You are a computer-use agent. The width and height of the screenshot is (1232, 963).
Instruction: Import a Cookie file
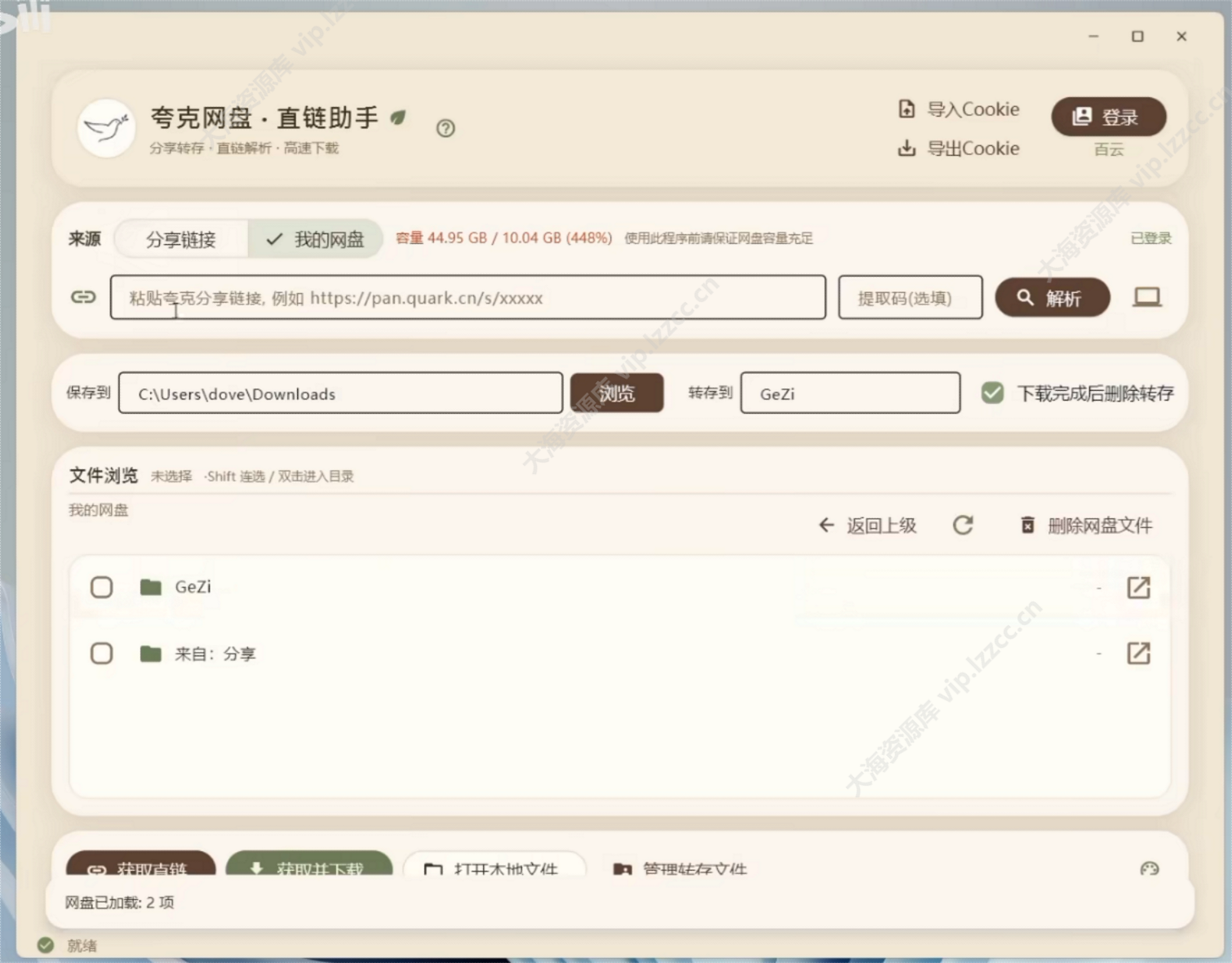click(959, 109)
